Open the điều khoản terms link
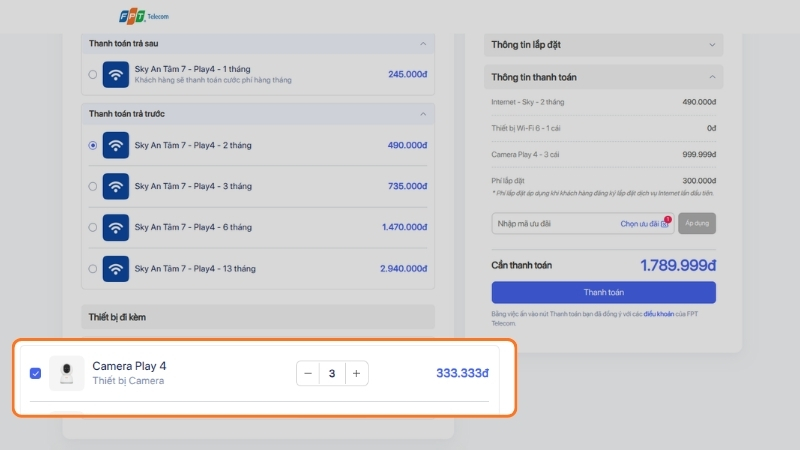The height and width of the screenshot is (450, 800). pyautogui.click(x=659, y=314)
